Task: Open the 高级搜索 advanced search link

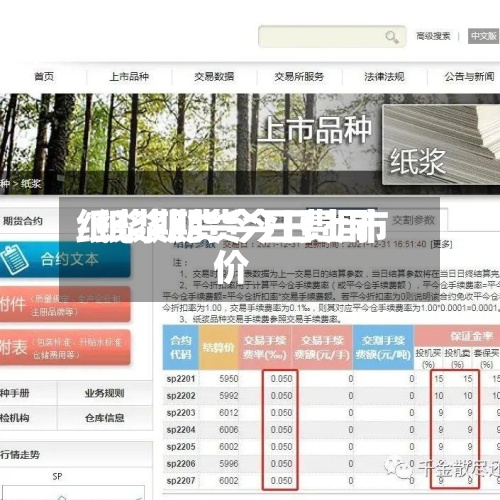Action: click(x=433, y=36)
